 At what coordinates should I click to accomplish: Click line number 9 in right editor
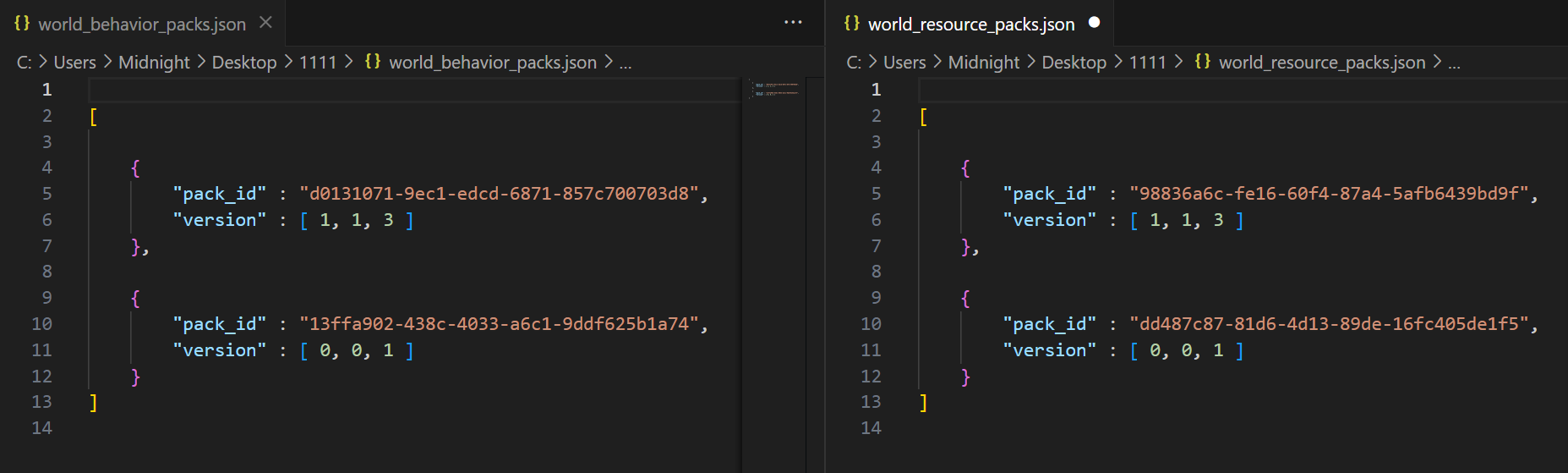tap(877, 298)
